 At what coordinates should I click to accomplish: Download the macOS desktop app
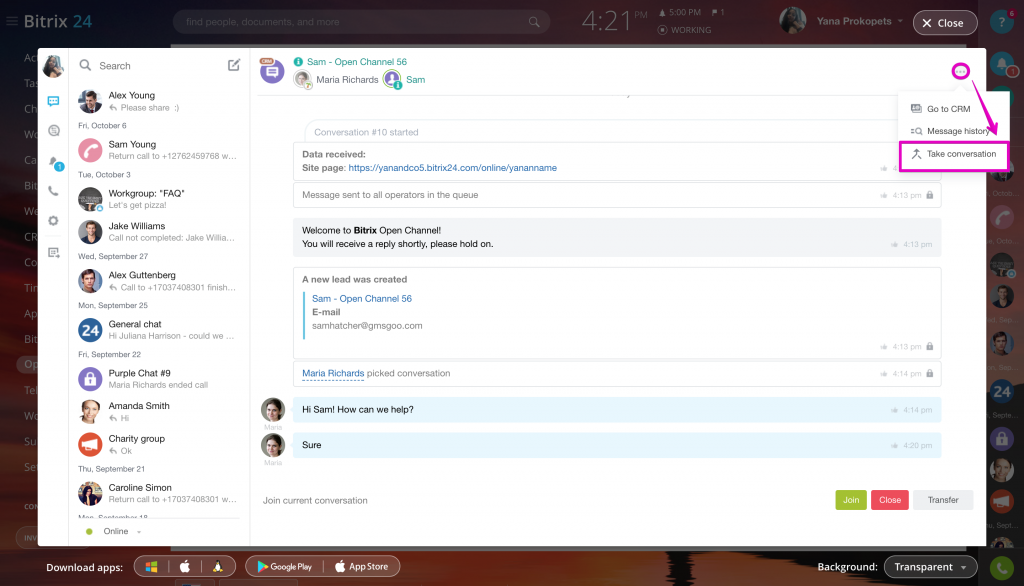tap(185, 566)
